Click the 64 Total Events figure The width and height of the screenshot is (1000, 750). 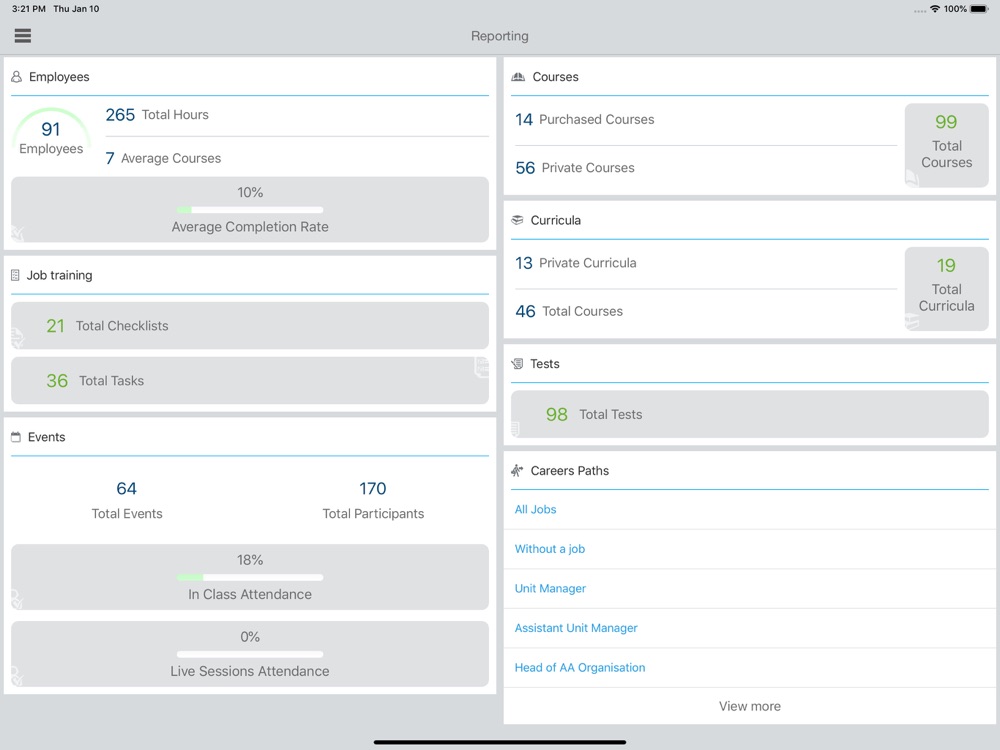(127, 500)
